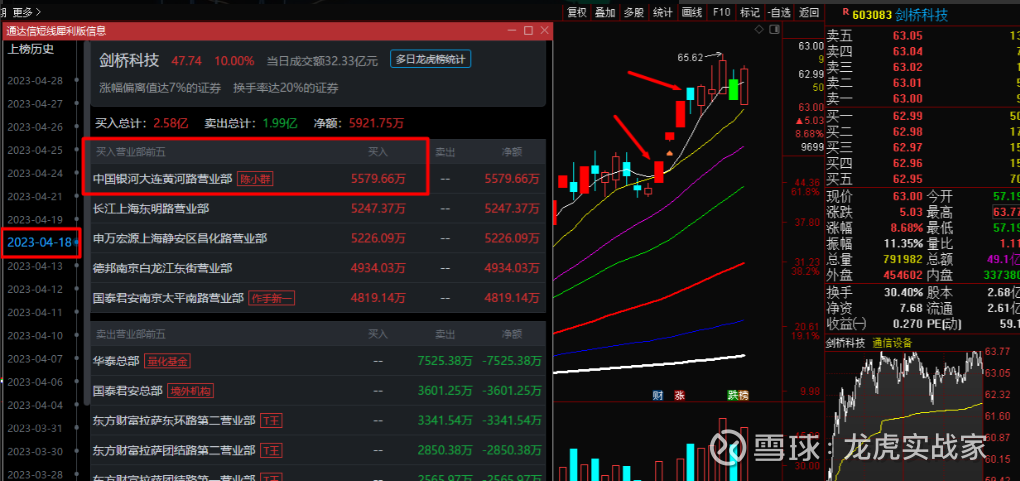The image size is (1020, 481).
Task: Select date 2023-04-04 in 上榜历史
Action: pyautogui.click(x=35, y=405)
